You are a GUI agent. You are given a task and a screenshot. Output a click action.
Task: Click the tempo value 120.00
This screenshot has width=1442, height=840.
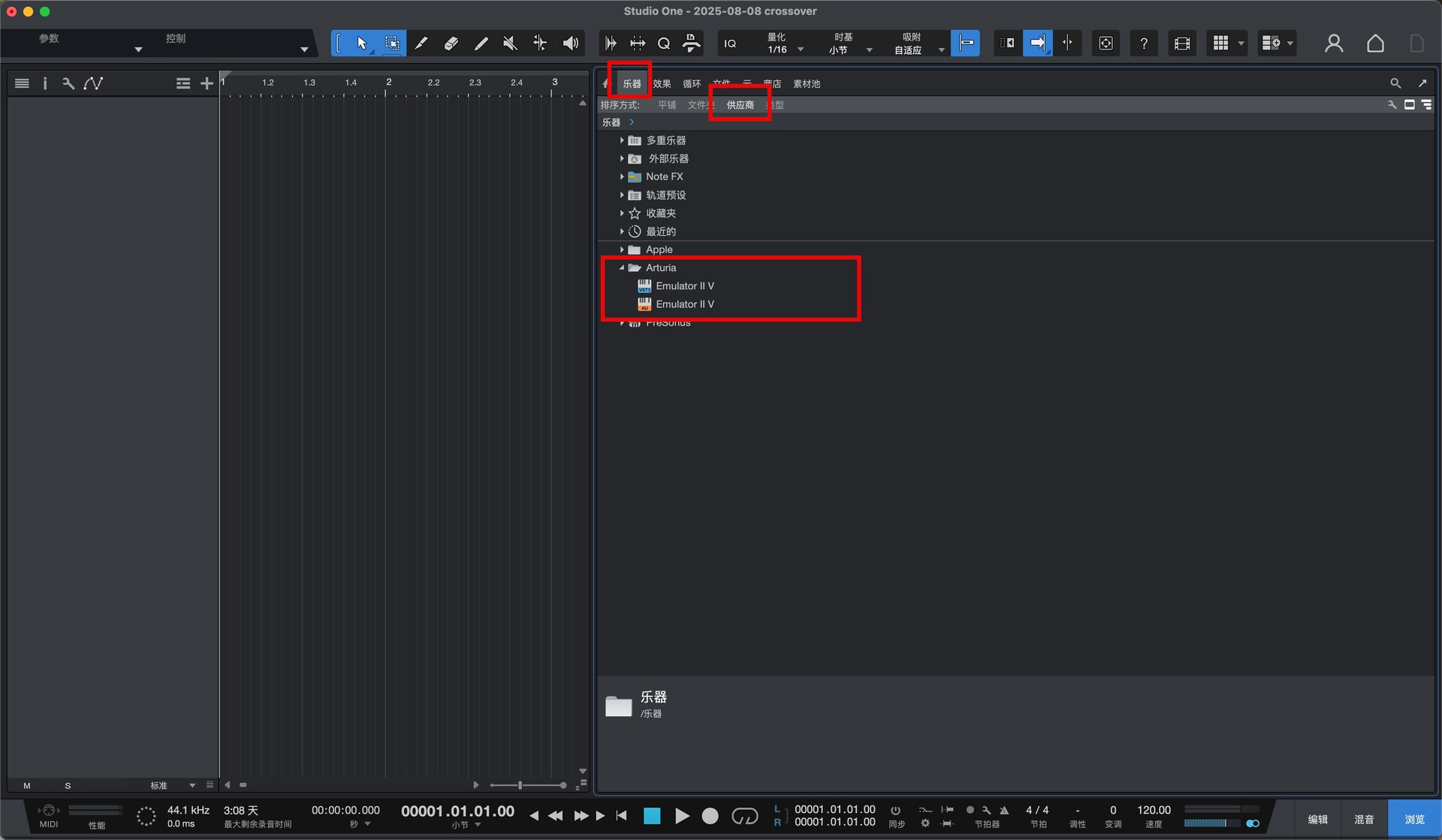(1154, 810)
